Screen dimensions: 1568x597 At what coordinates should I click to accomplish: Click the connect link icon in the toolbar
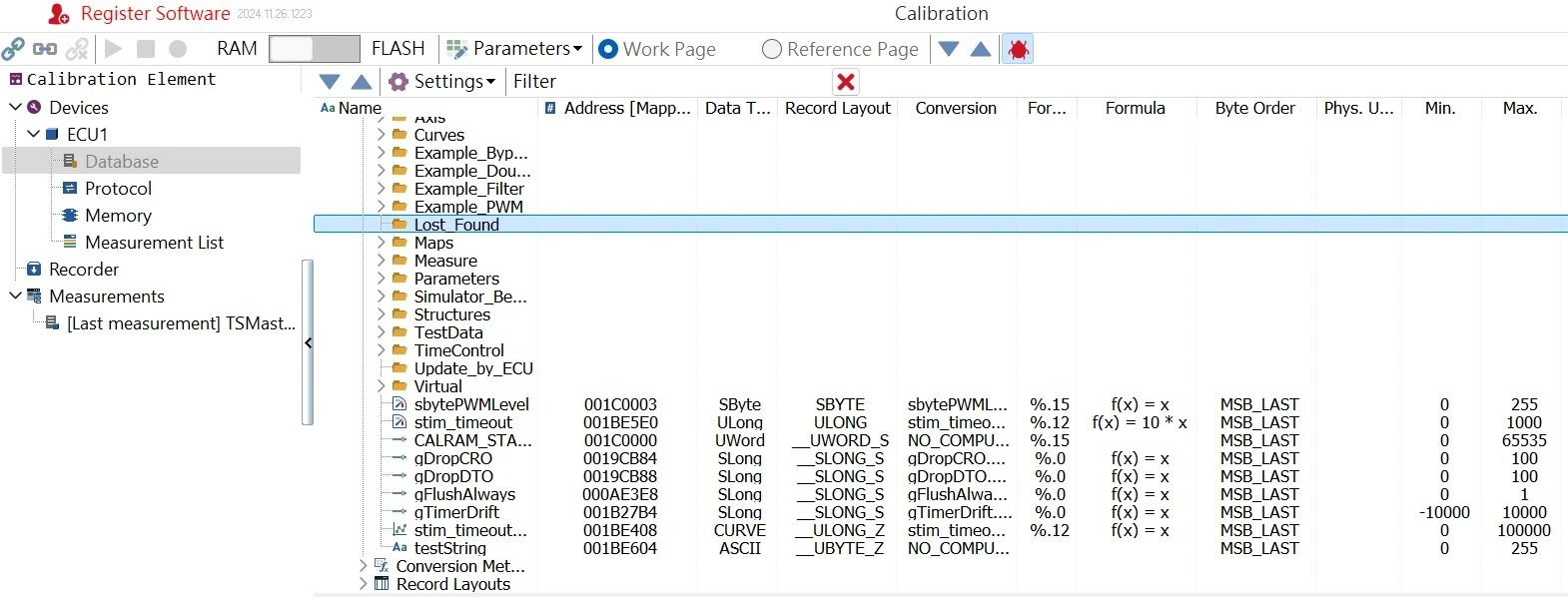point(13,48)
